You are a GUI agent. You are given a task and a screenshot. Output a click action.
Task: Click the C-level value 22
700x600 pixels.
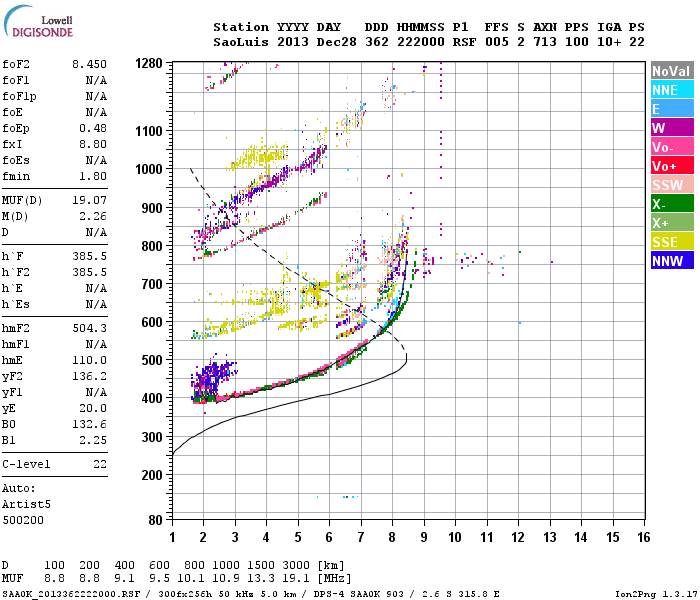coord(100,464)
